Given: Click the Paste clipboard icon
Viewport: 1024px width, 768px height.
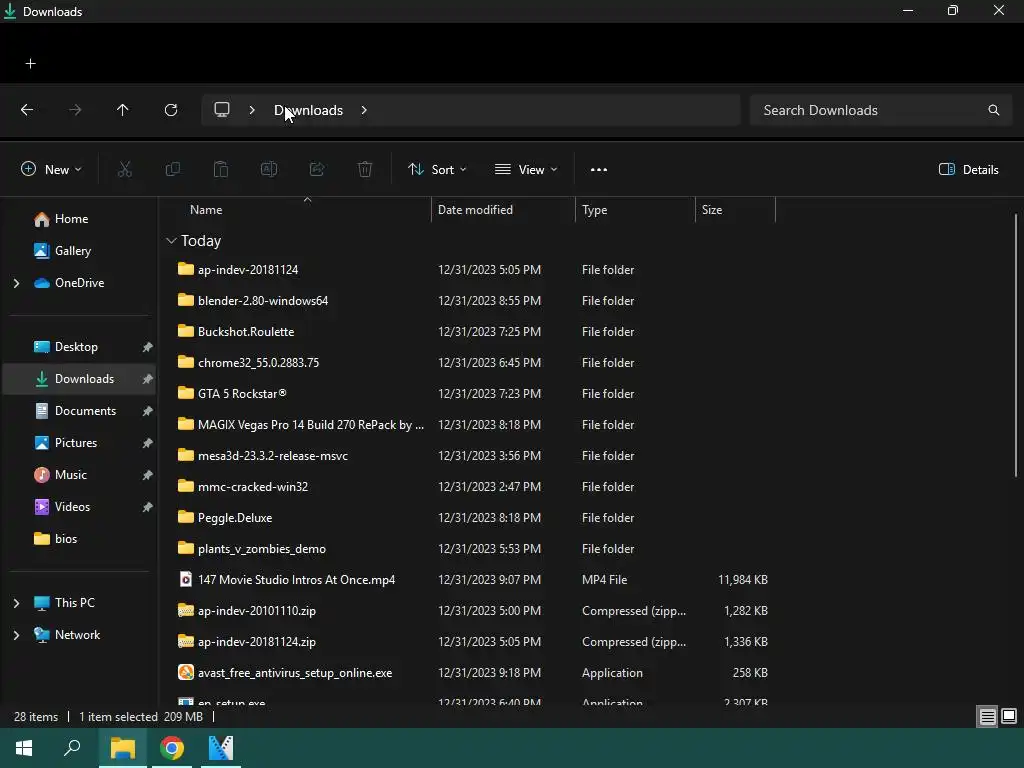Looking at the screenshot, I should click(x=221, y=170).
